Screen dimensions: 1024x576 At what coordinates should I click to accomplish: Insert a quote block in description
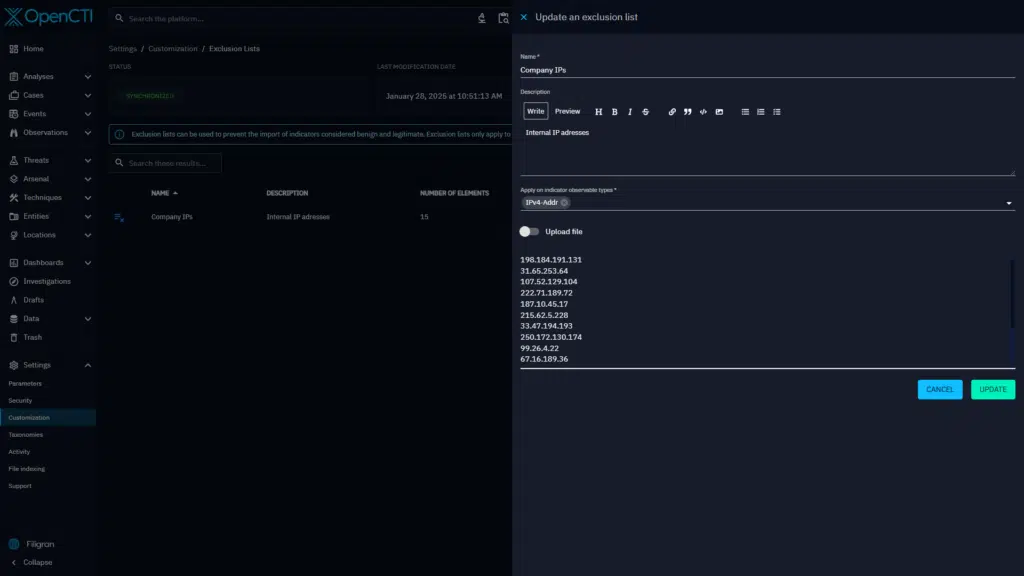tap(688, 112)
